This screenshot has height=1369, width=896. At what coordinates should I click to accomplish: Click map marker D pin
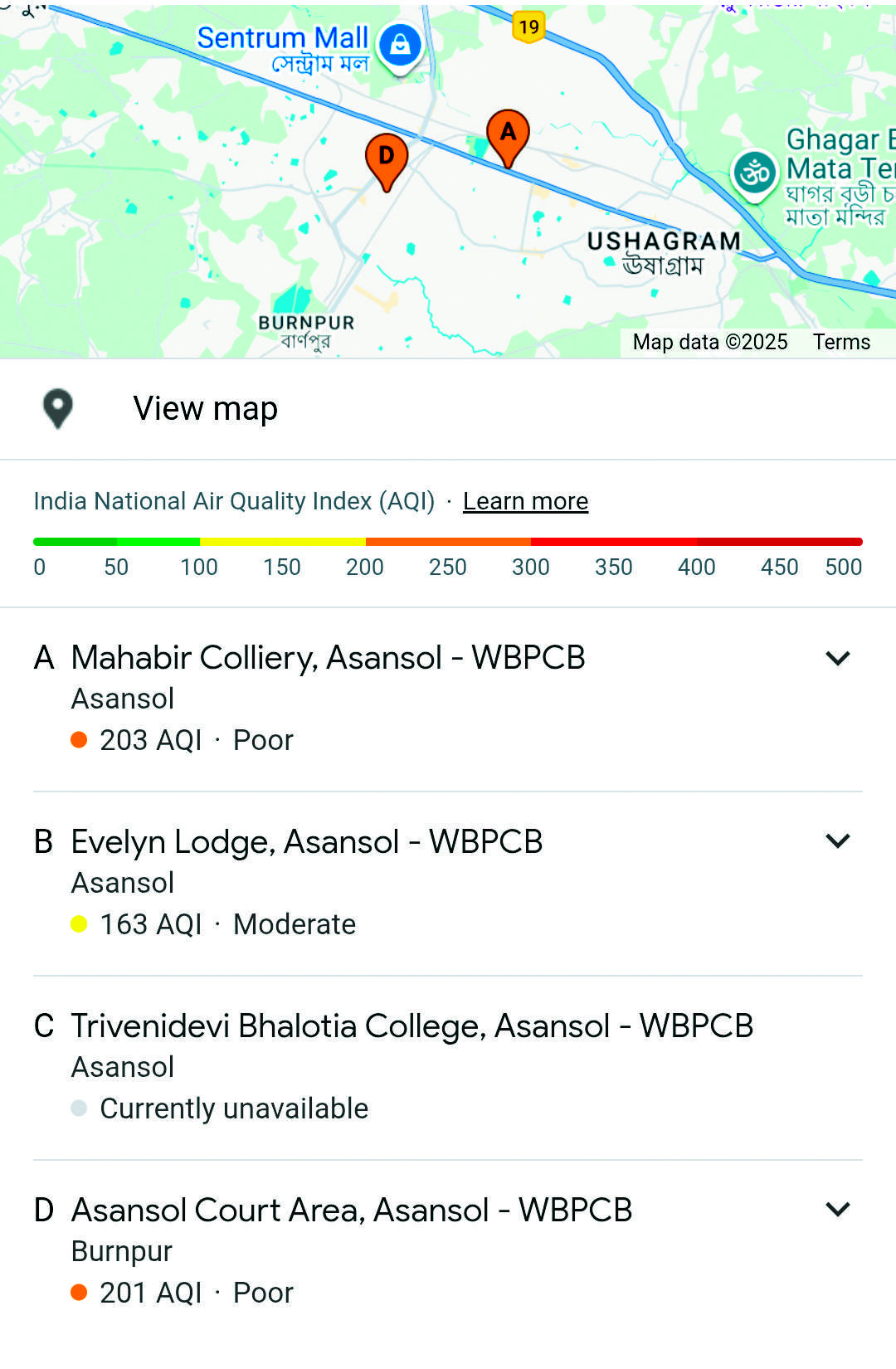click(387, 159)
